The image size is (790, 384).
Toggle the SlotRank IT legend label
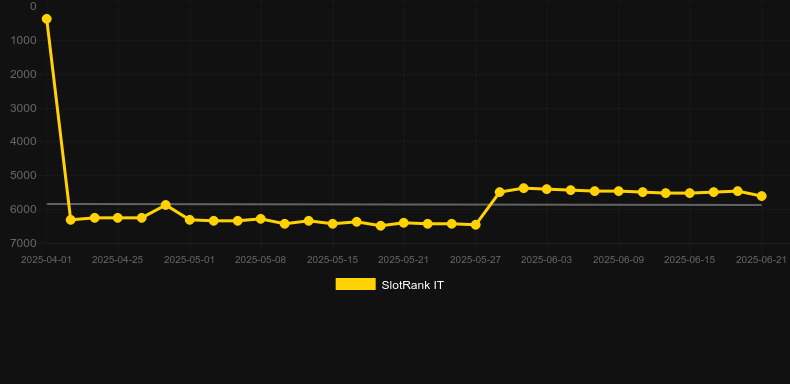pos(413,285)
